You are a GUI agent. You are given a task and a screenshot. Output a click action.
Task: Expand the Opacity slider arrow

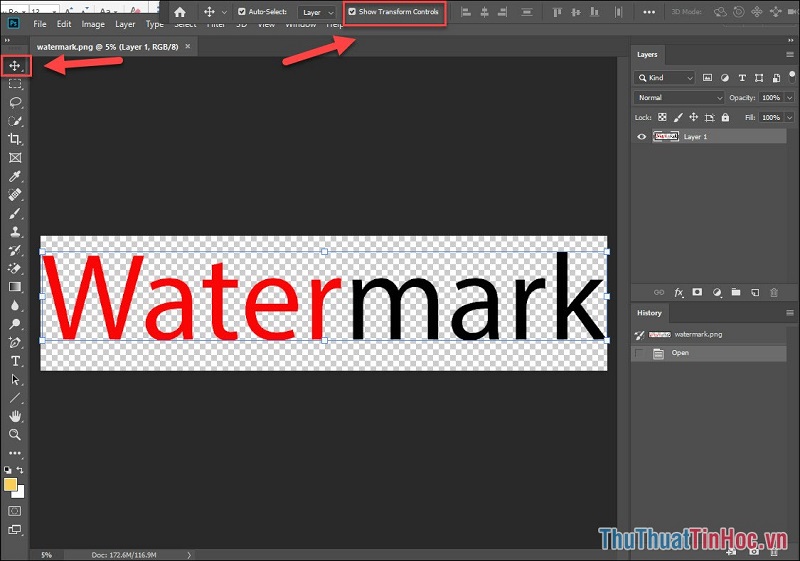790,97
